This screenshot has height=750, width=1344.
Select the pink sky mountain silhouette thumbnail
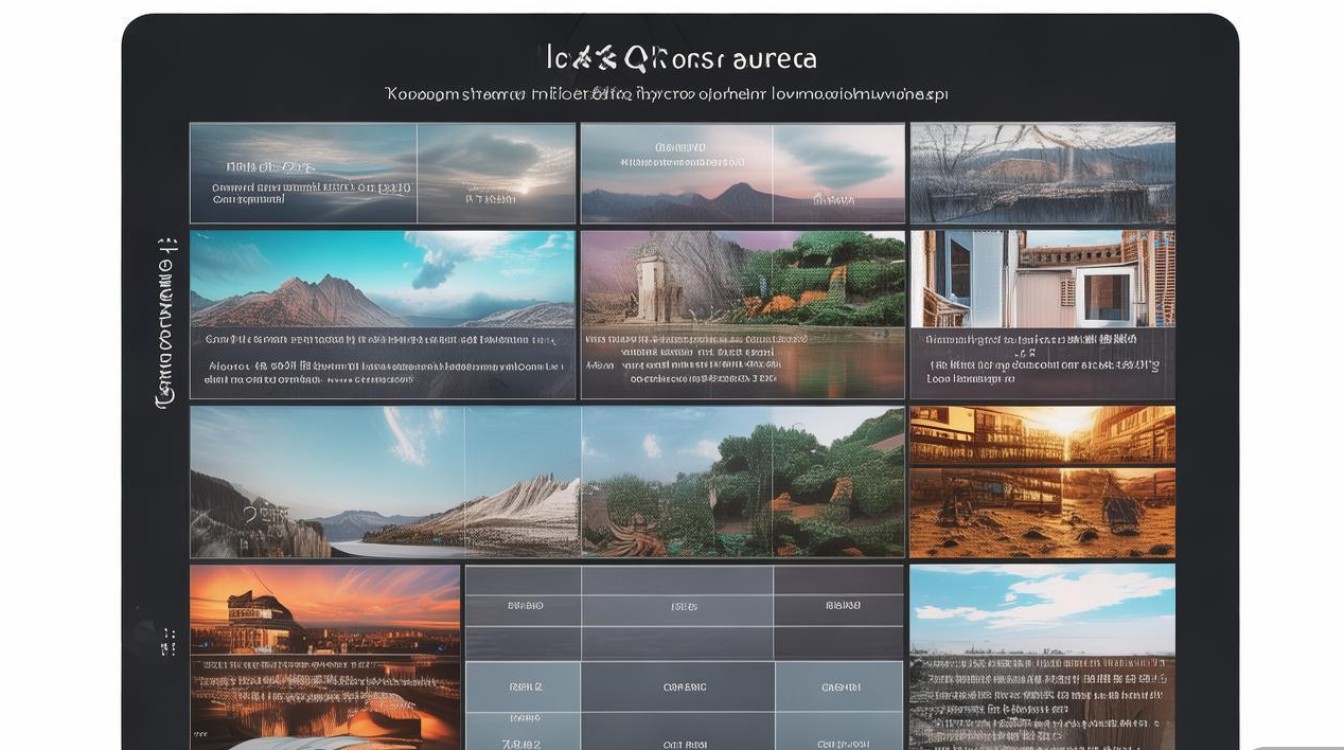[742, 172]
